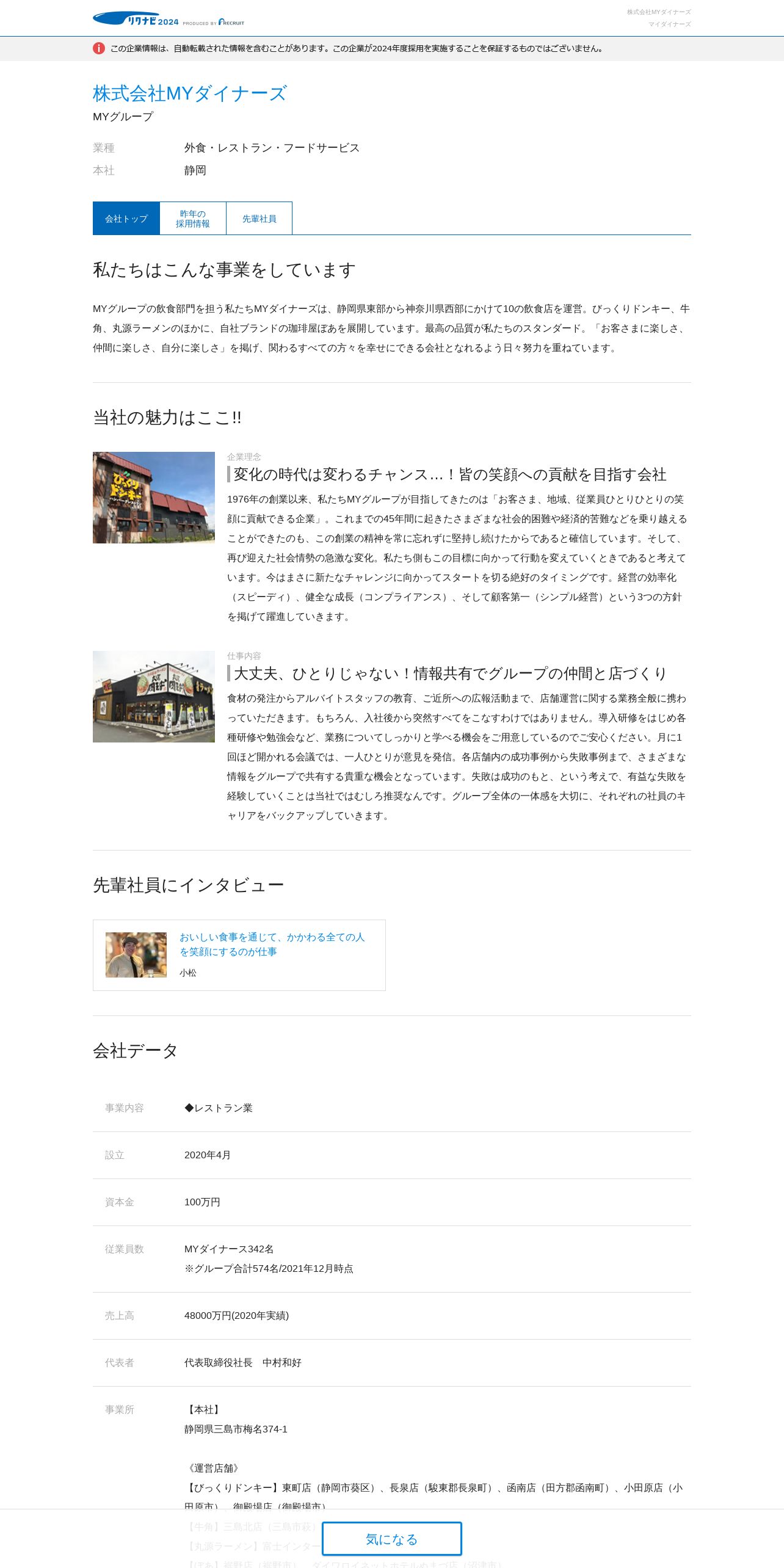Click the establishment date 2020年4月
Screen dimensions: 784x1568
click(208, 1155)
